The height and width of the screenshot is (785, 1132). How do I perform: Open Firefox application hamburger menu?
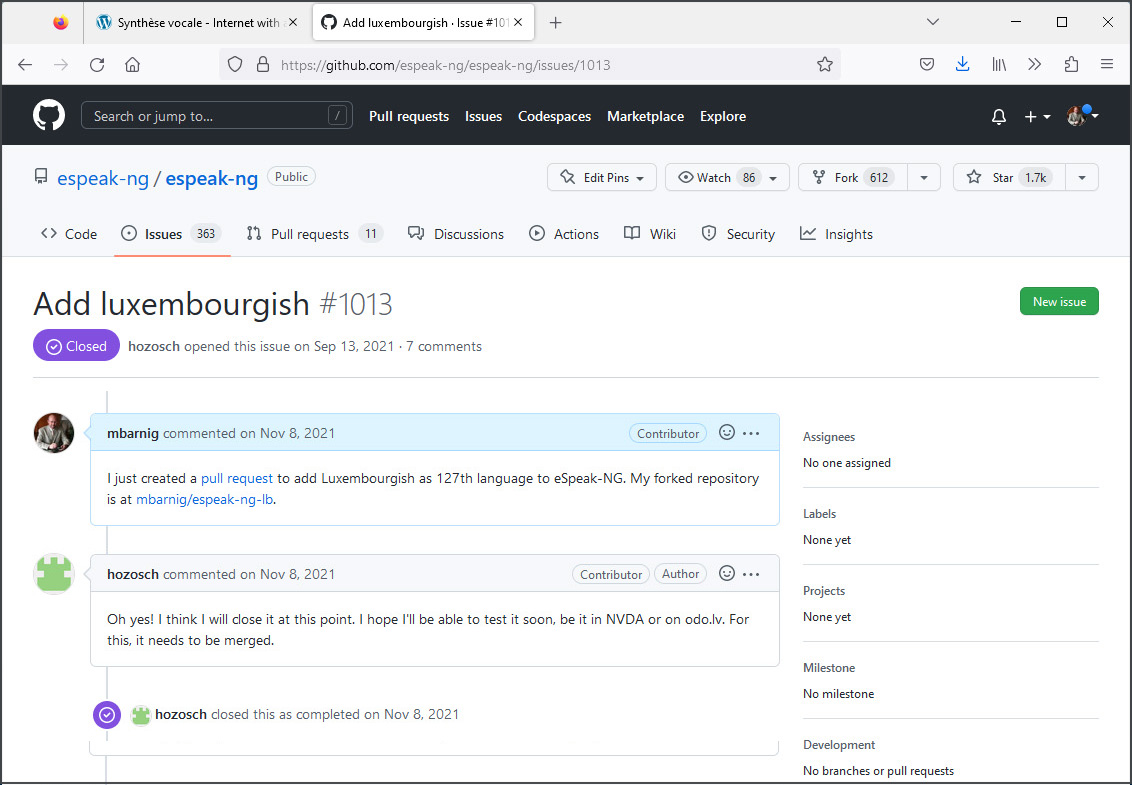(1107, 65)
